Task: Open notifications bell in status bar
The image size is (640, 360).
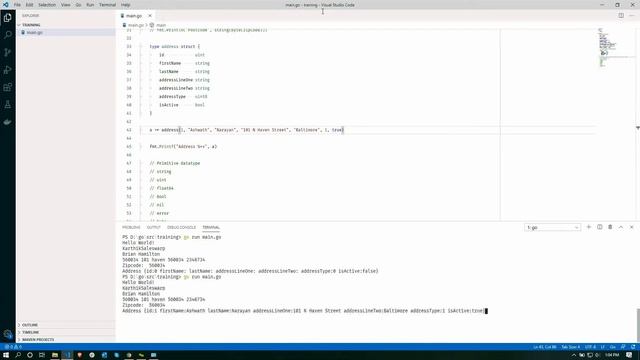Action: (633, 347)
